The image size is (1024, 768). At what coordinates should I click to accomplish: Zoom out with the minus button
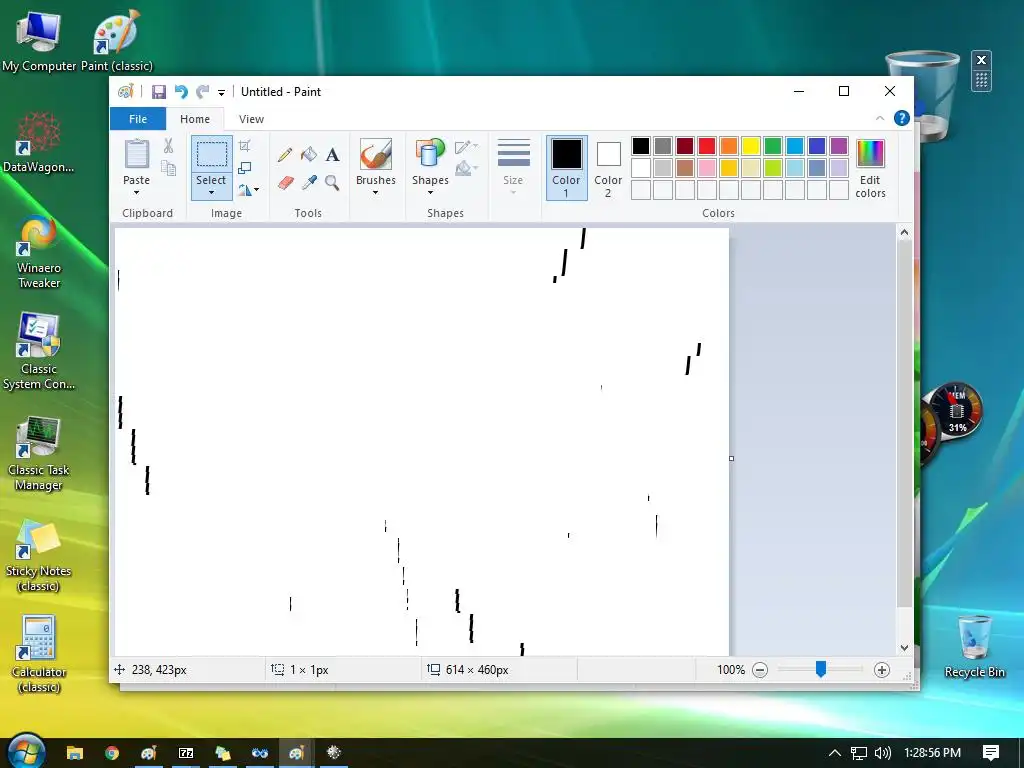(760, 670)
